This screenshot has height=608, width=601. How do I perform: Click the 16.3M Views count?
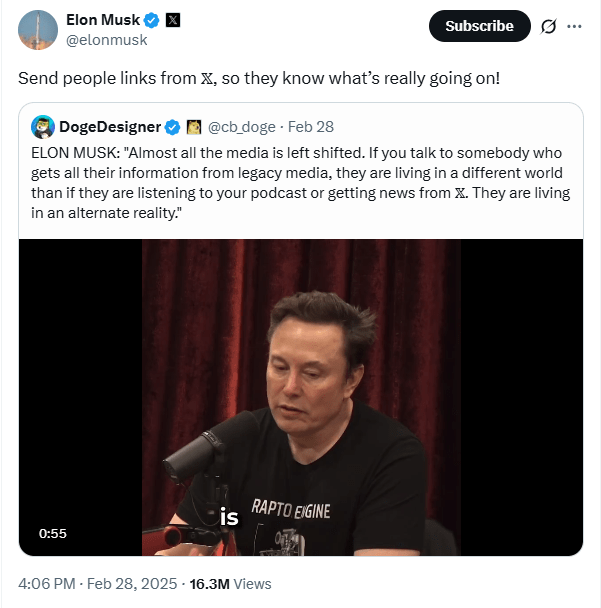click(230, 583)
